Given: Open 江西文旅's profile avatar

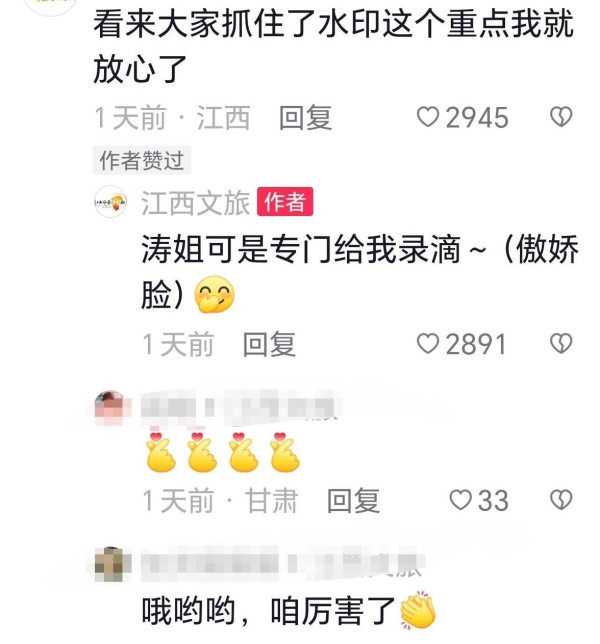Looking at the screenshot, I should (x=110, y=202).
